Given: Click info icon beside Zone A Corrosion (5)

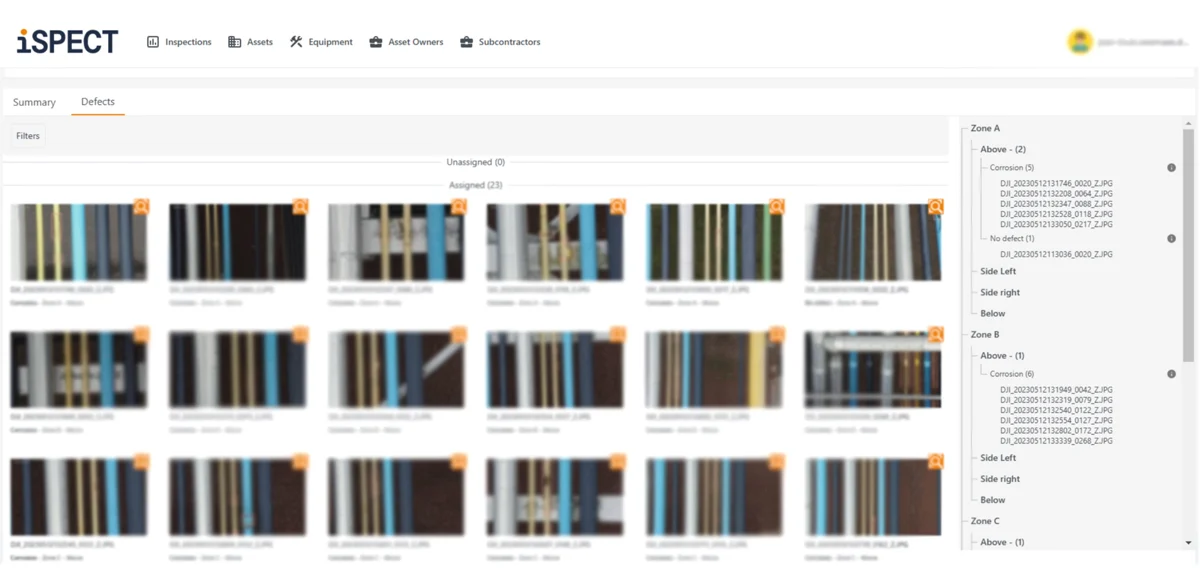Looking at the screenshot, I should tap(1171, 168).
